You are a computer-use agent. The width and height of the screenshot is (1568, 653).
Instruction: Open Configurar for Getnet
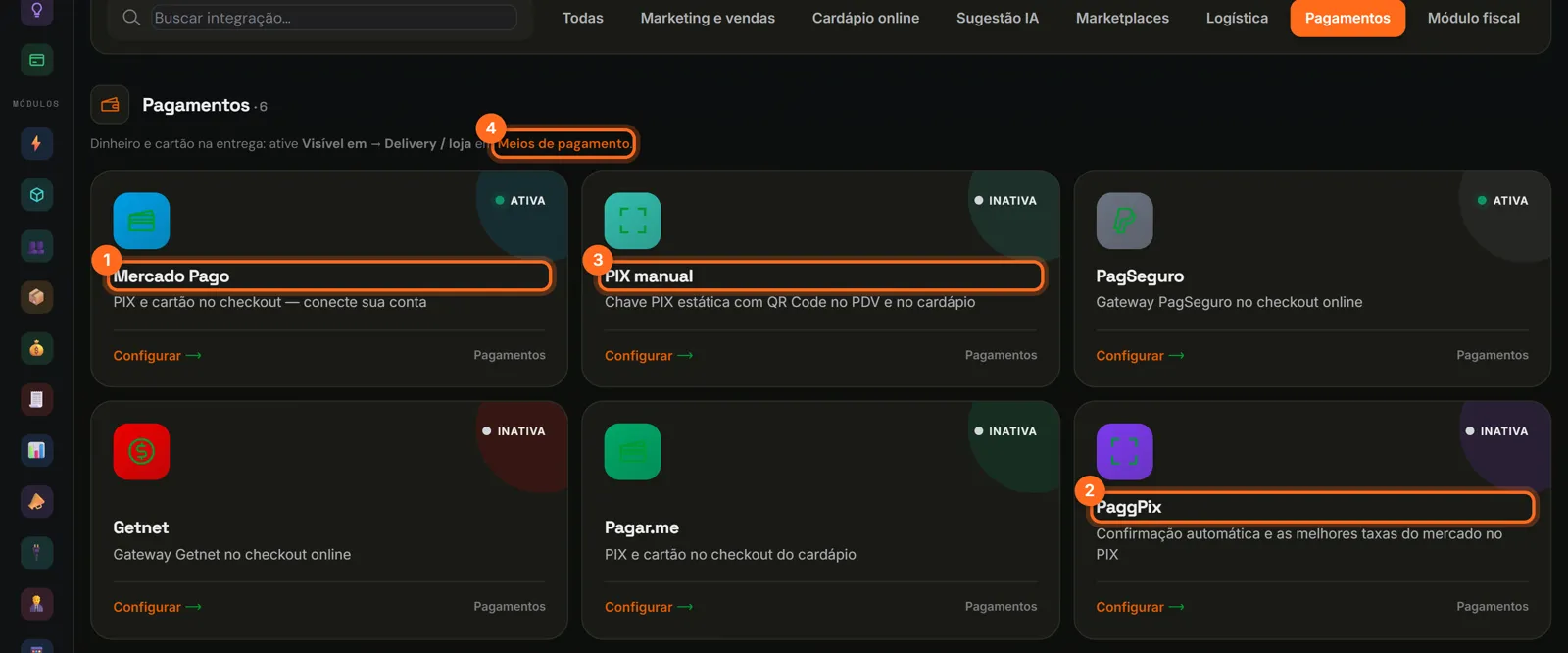coord(157,607)
